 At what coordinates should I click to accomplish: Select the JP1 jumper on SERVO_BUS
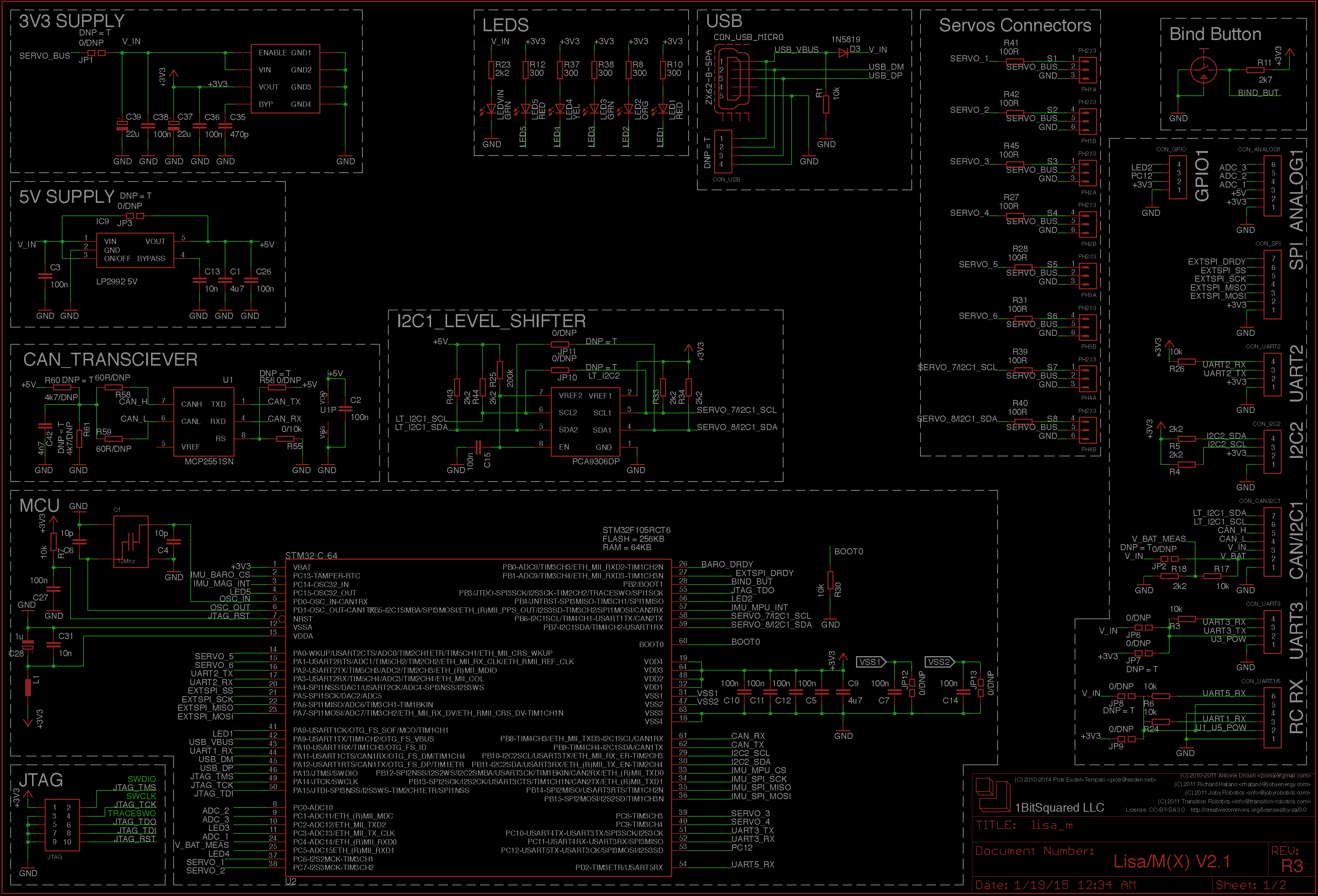tap(97, 53)
